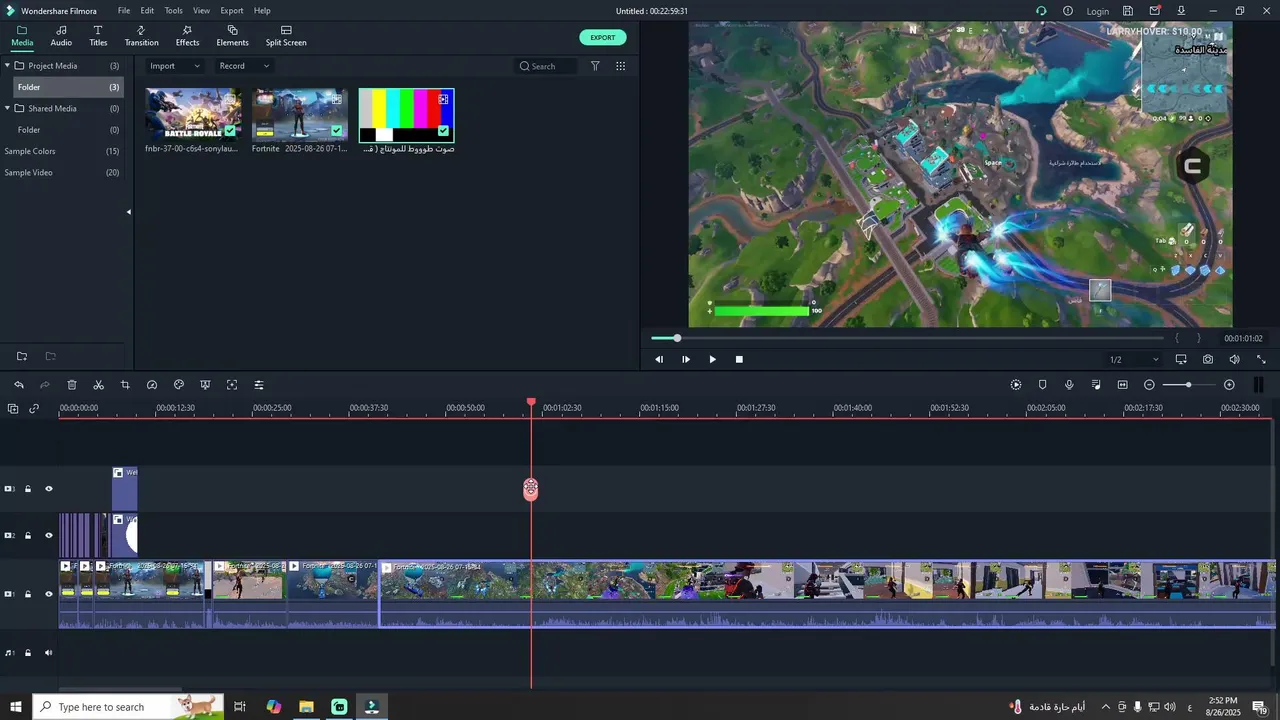Viewport: 1280px width, 720px height.
Task: Mute the bottom audio track speaker
Action: [48, 653]
